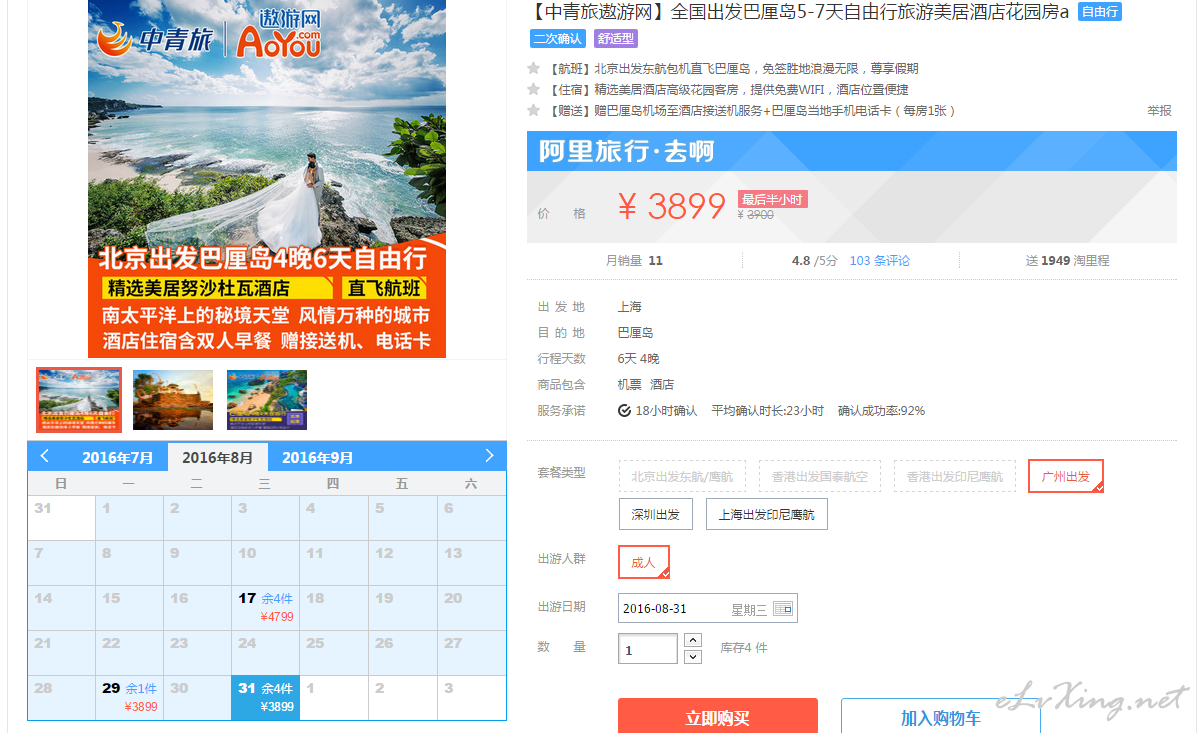Screen dimensions: 1200x733
Task: Click the main product image
Action: point(267,178)
